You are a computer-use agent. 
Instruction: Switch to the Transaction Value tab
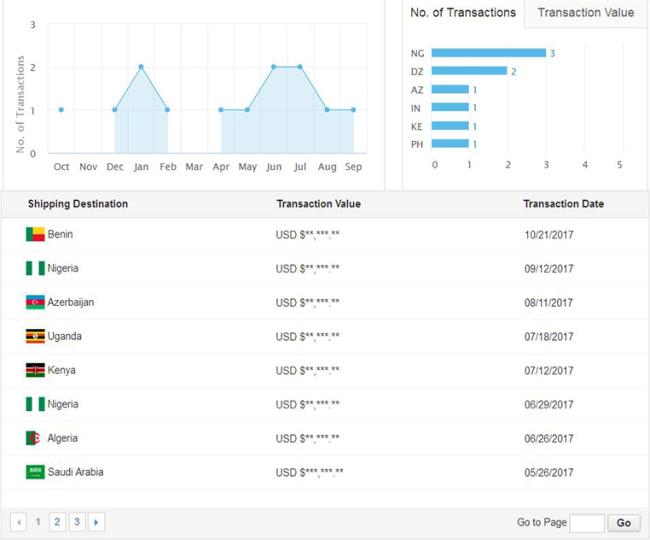(585, 13)
